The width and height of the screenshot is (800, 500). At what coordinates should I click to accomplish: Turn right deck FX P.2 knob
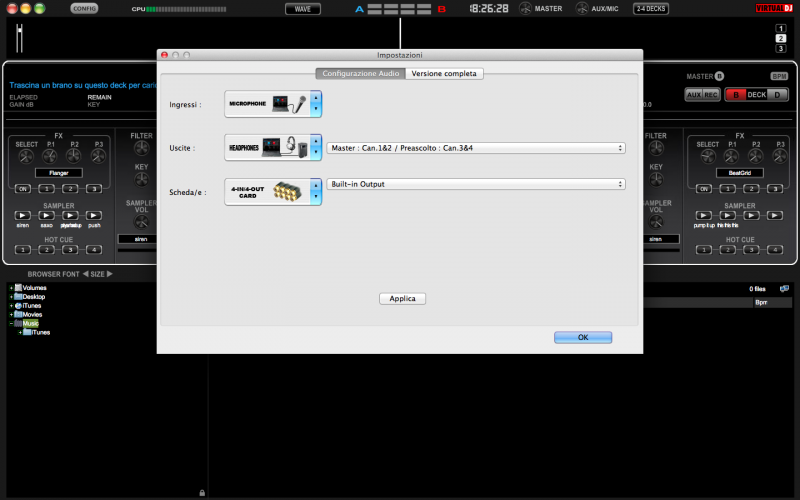point(756,156)
